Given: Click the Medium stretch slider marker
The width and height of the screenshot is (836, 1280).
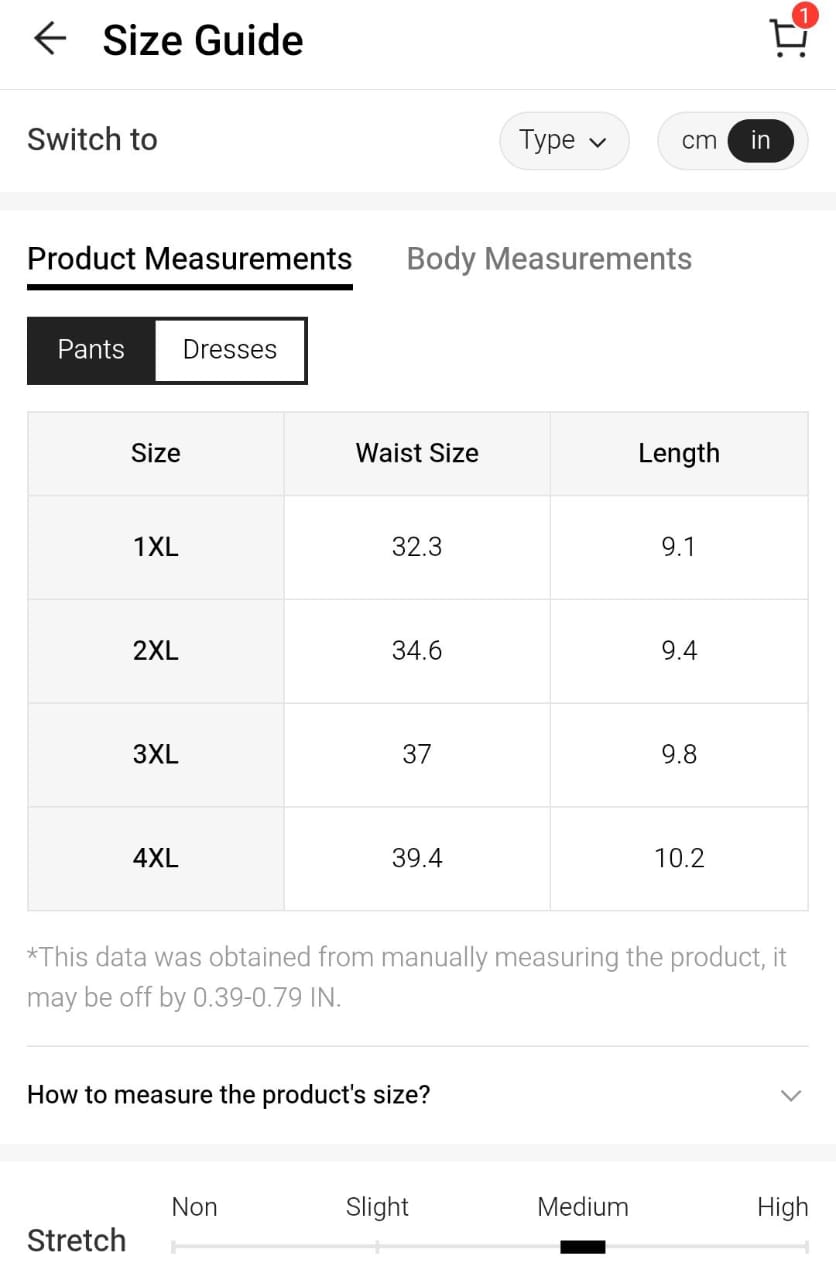Looking at the screenshot, I should click(x=582, y=1247).
